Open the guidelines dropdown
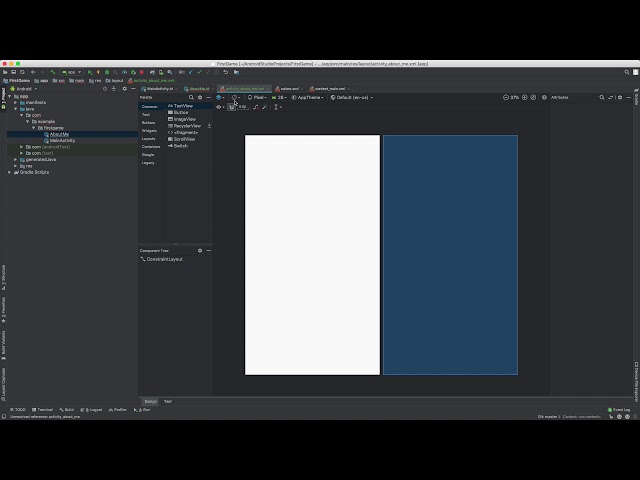Screen dimensions: 640x480 (278, 107)
